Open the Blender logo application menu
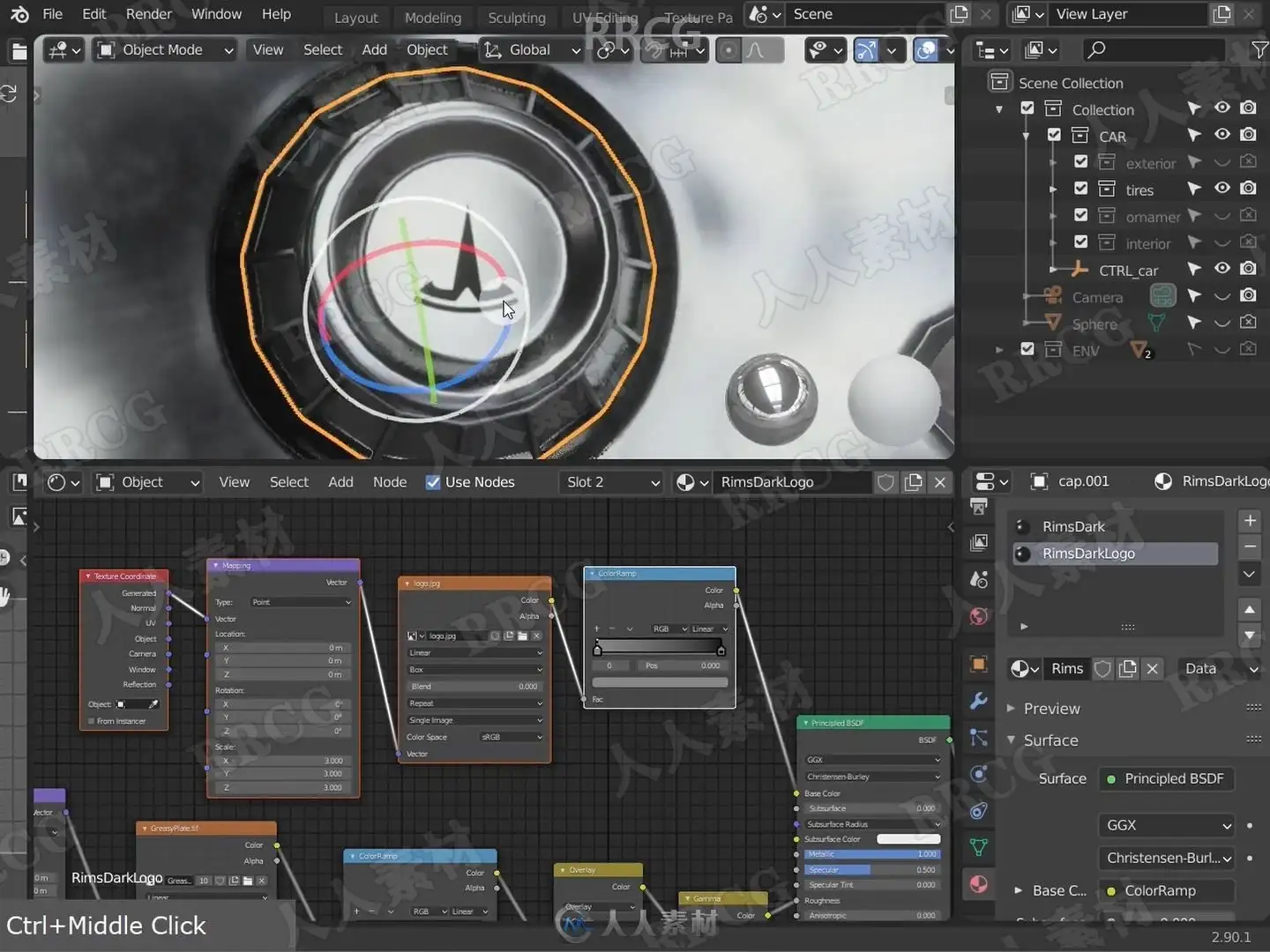The width and height of the screenshot is (1270, 952). [19, 14]
